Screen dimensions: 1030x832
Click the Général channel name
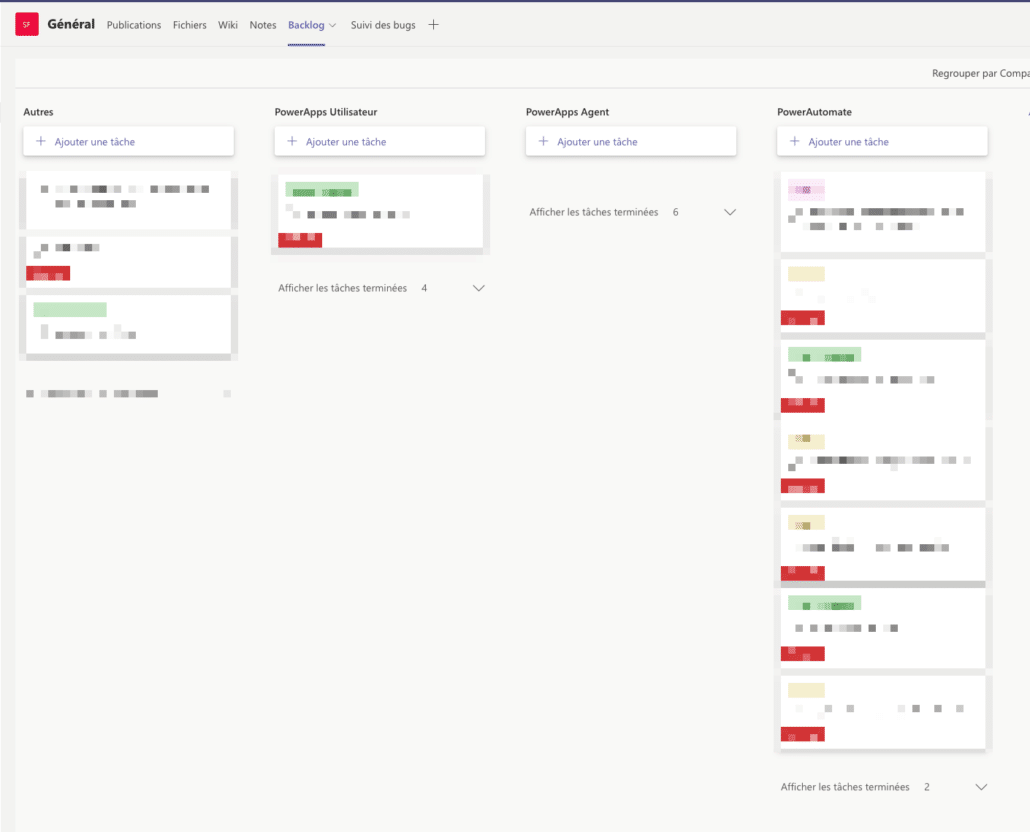[71, 24]
